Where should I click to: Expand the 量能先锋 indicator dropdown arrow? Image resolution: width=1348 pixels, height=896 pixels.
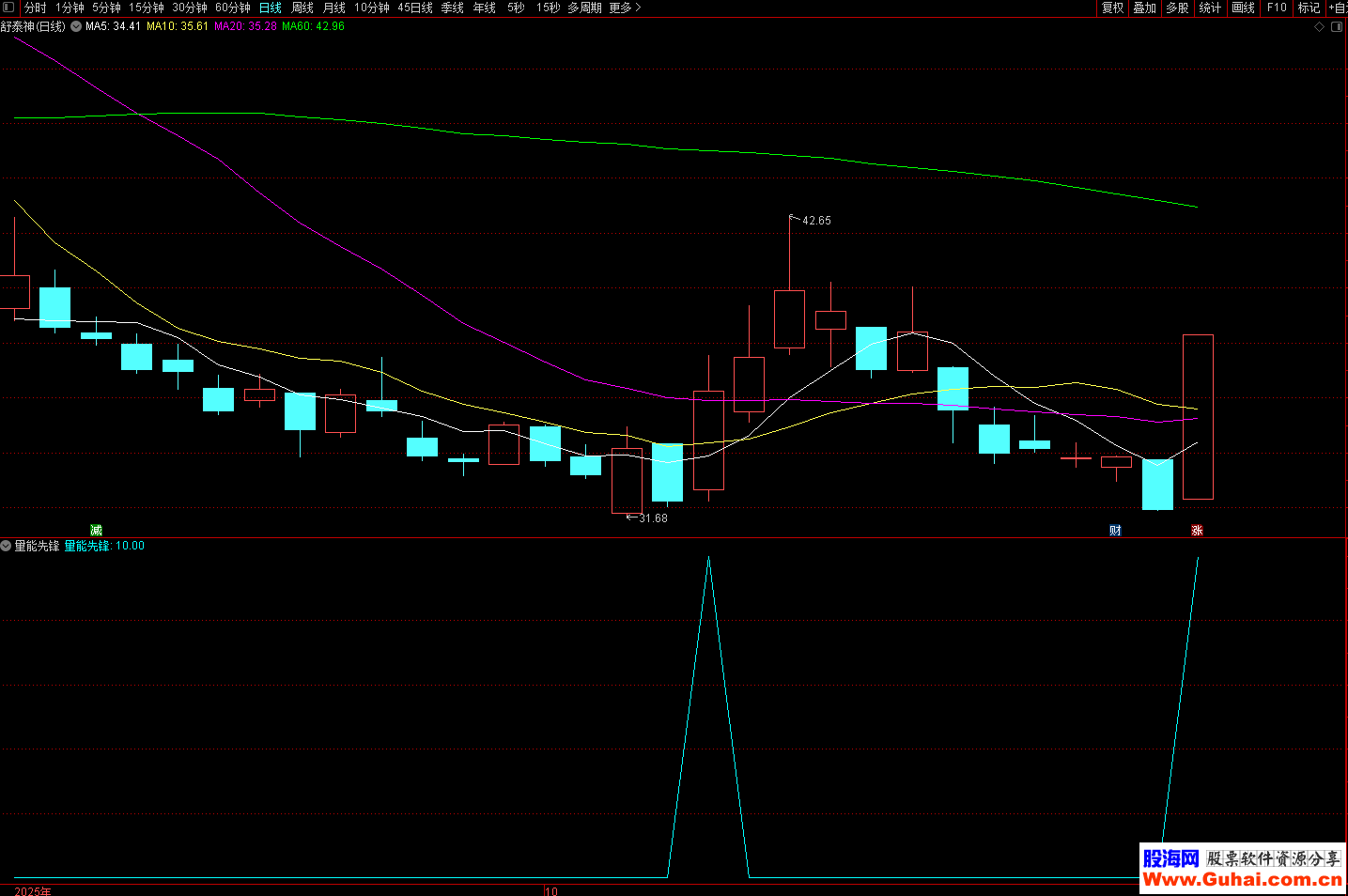tap(7, 546)
